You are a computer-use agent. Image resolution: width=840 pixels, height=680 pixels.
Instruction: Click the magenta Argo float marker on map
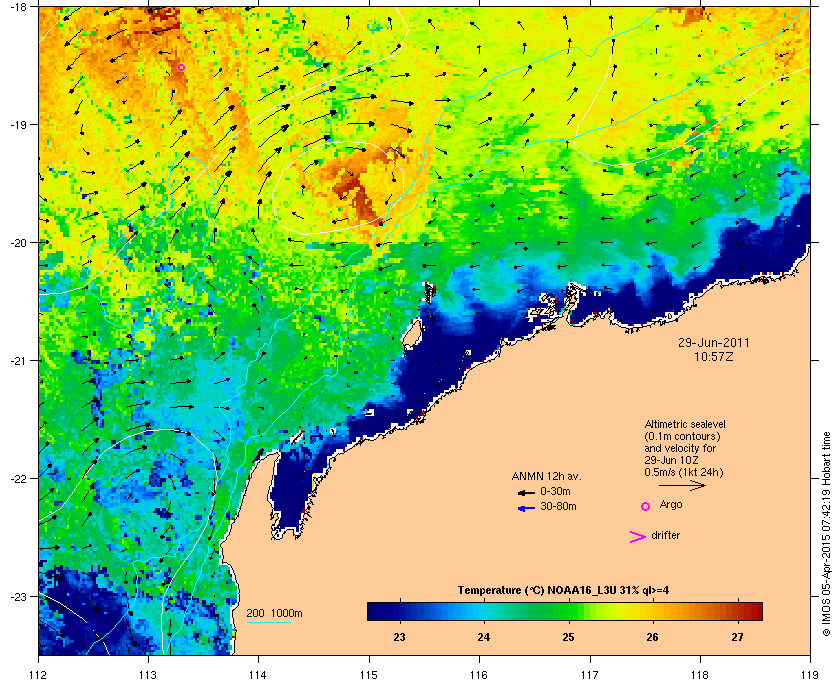pos(182,68)
